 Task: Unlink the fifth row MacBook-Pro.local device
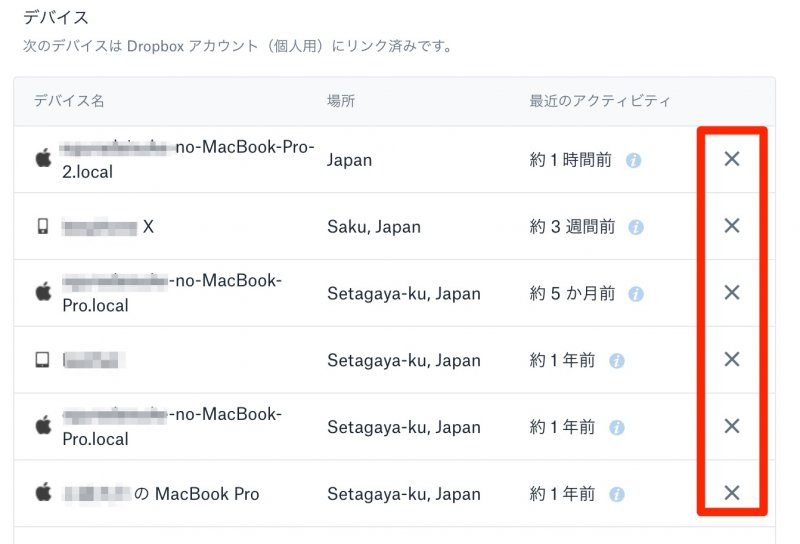pos(732,426)
